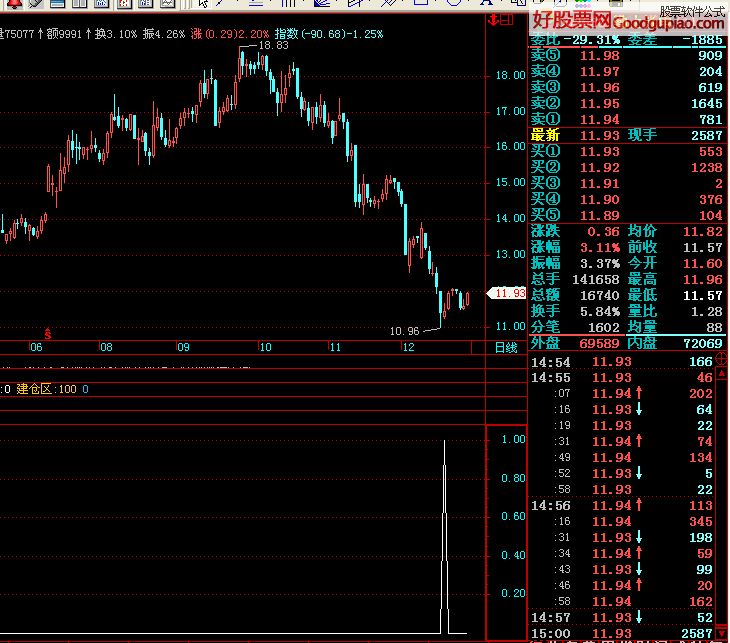
Task: Click the 内盘 volume label
Action: pyautogui.click(x=644, y=343)
